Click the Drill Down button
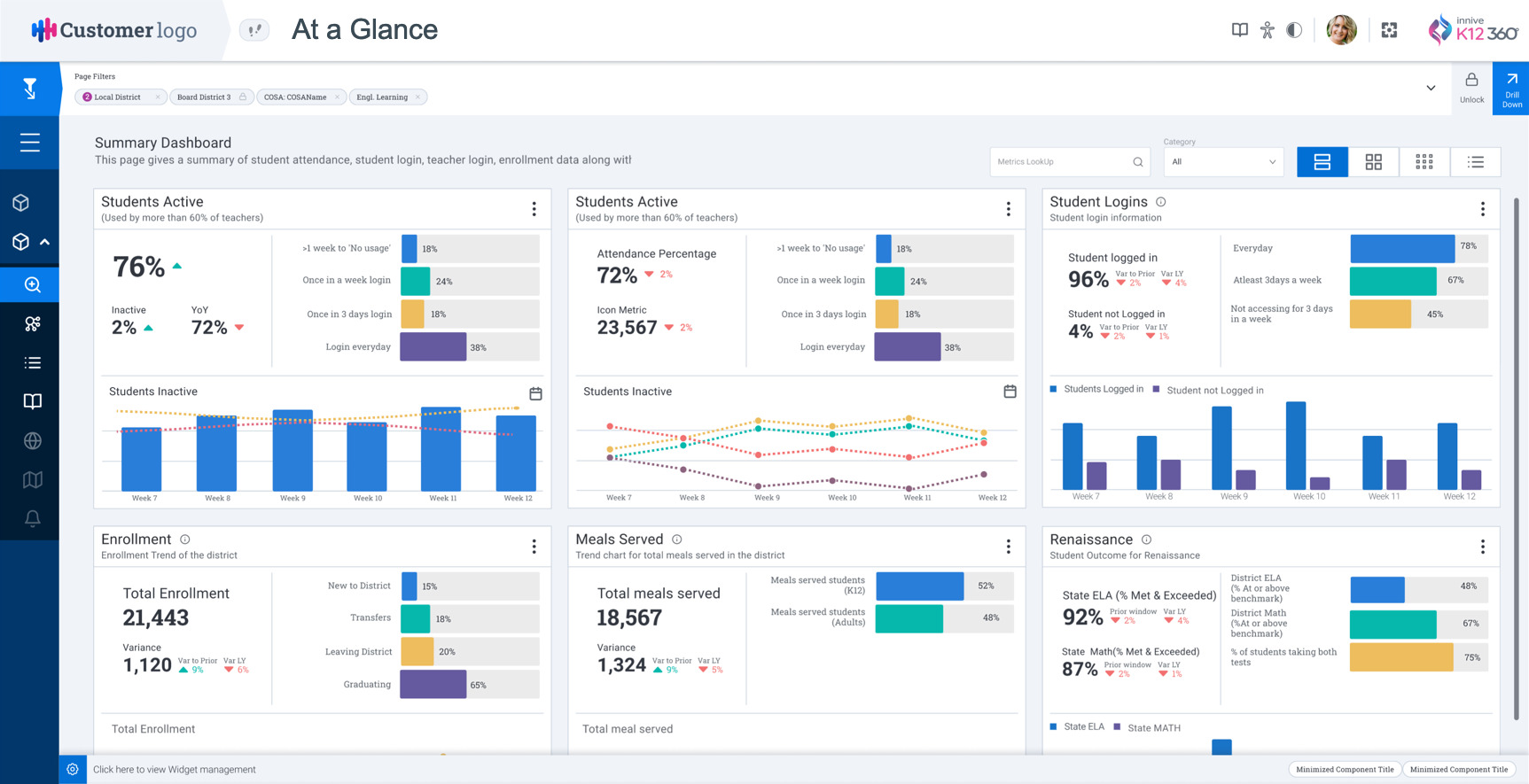 tap(1511, 88)
